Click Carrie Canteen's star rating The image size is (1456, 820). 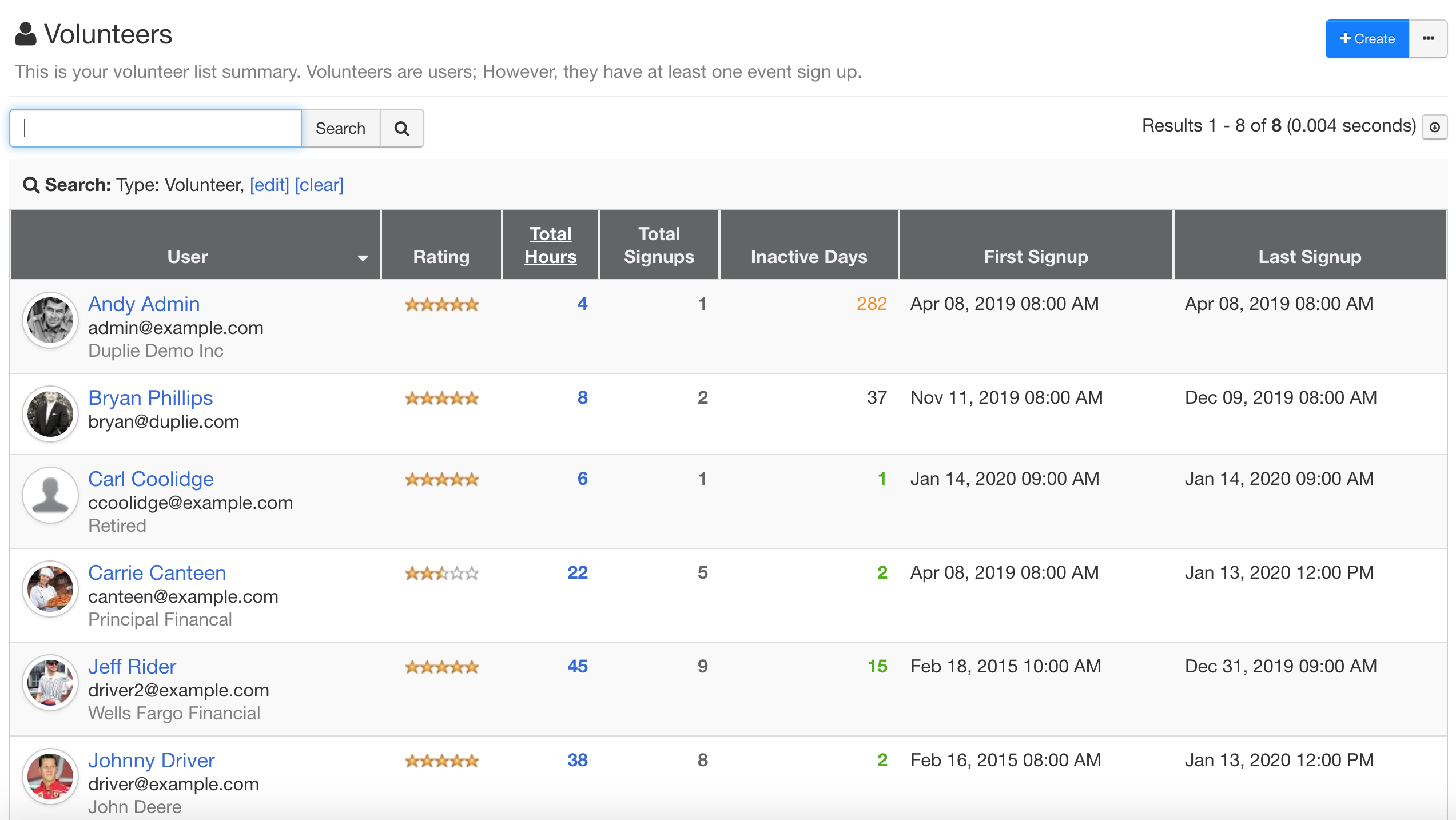tap(441, 573)
